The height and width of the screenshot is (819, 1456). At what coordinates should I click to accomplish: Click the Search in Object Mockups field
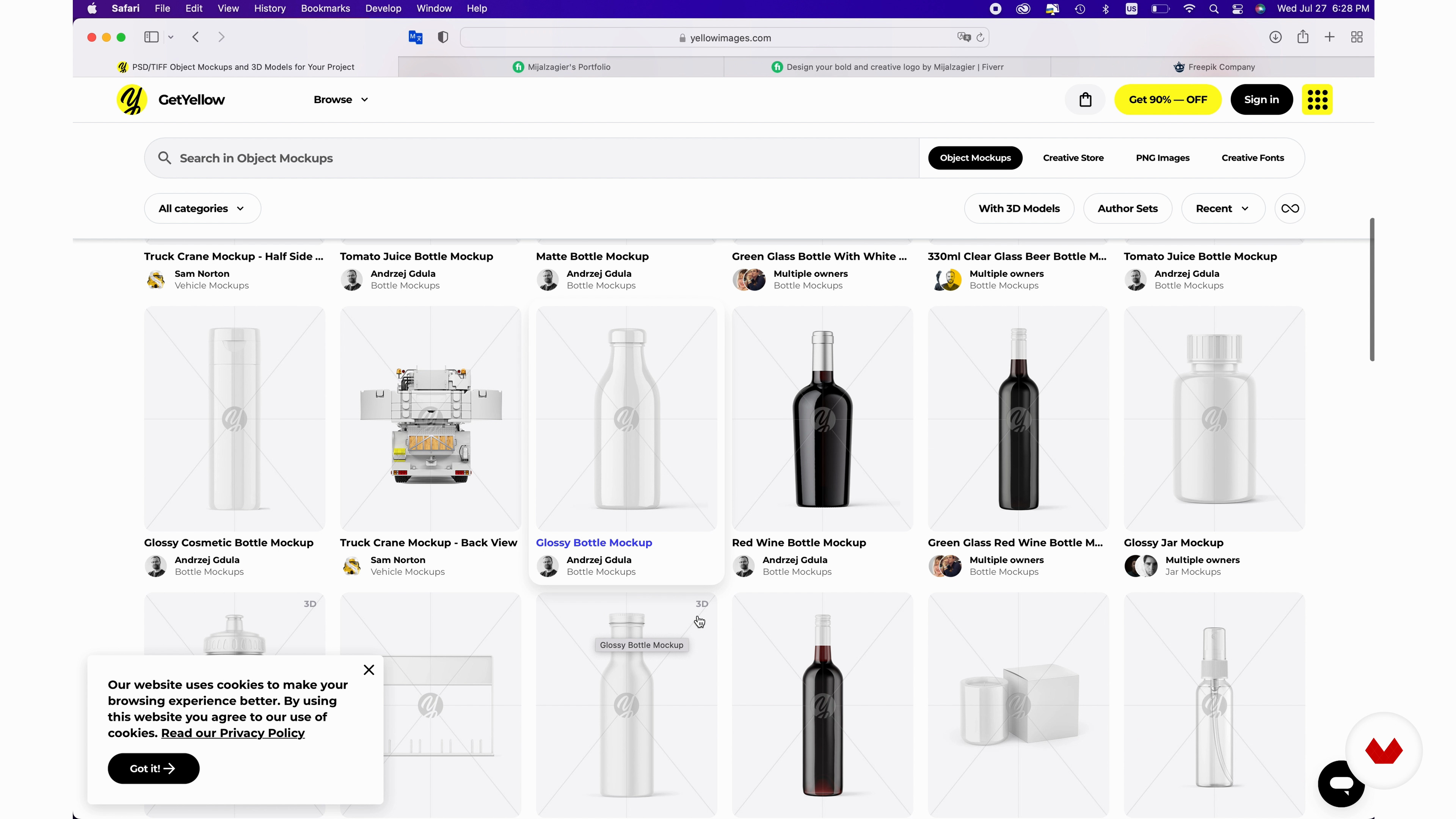[x=531, y=158]
